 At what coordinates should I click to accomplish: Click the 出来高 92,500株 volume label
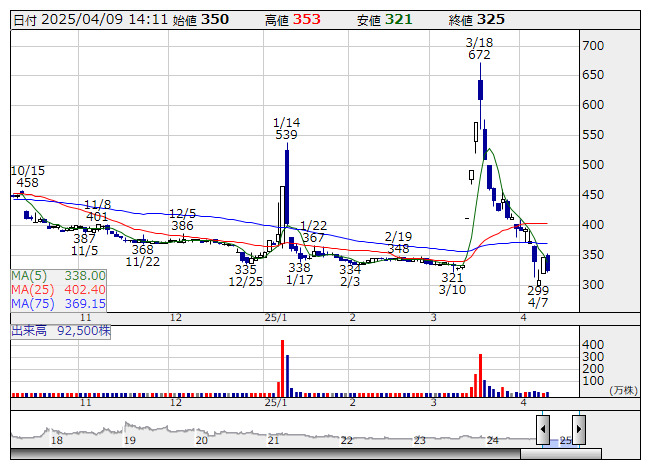60,328
